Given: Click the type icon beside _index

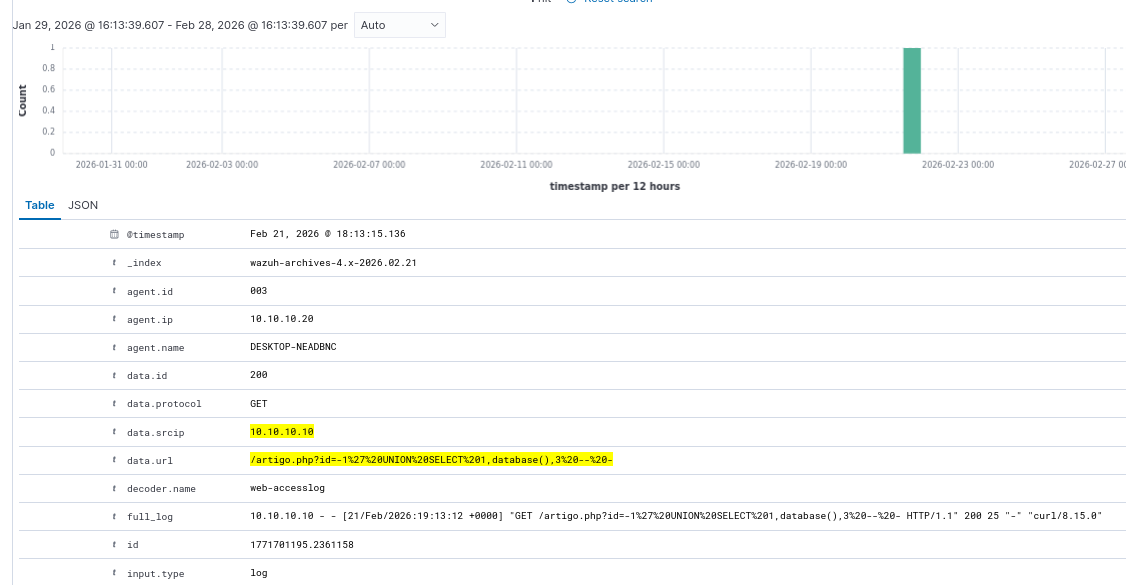Looking at the screenshot, I should [114, 263].
